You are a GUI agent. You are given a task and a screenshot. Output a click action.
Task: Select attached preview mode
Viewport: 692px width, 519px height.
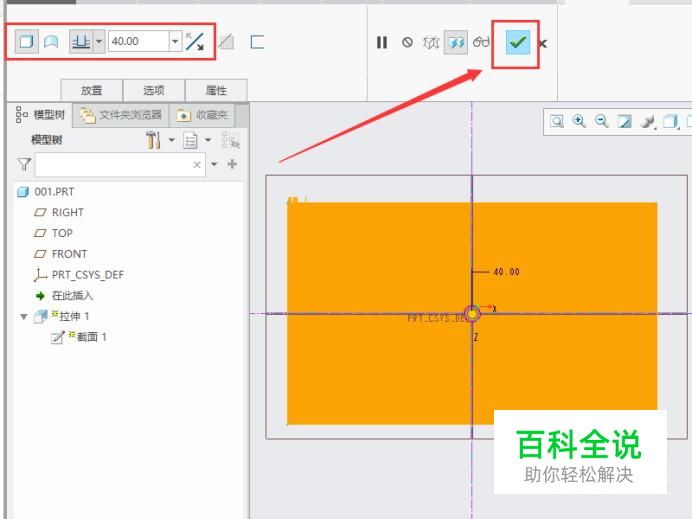pos(456,42)
